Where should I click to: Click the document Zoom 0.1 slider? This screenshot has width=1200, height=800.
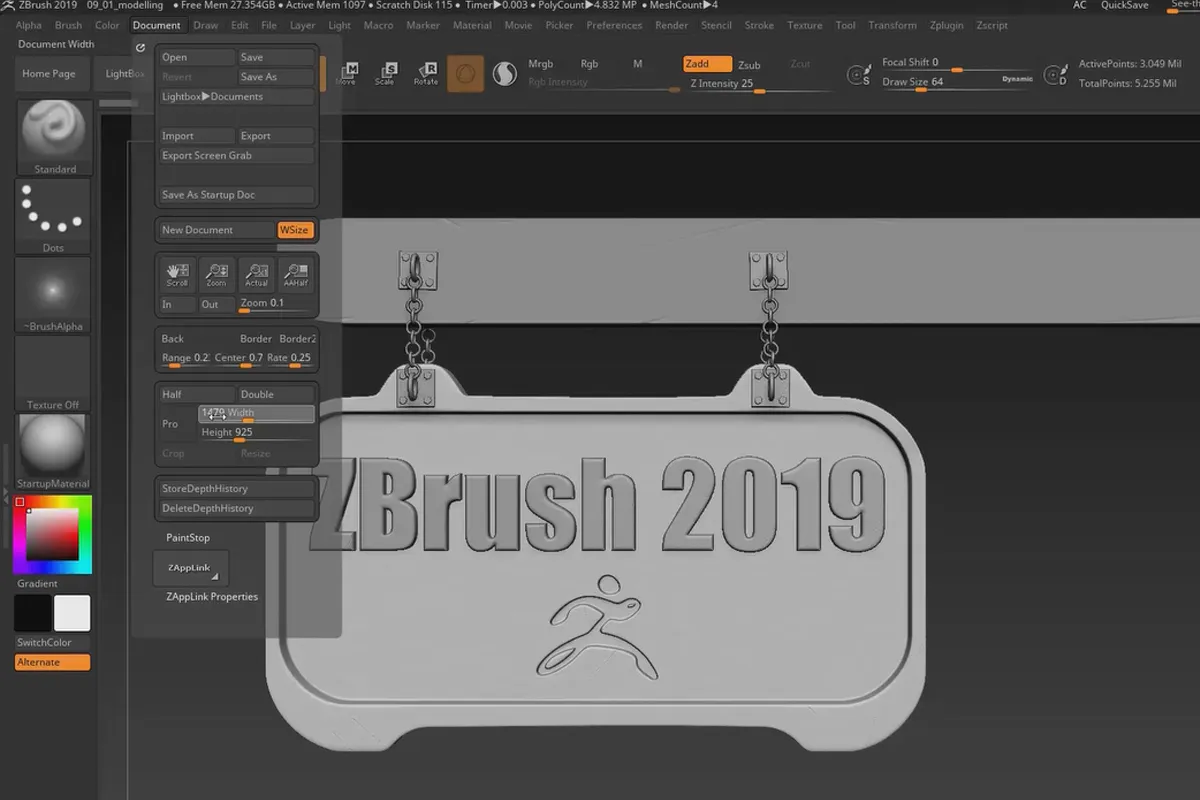click(276, 304)
